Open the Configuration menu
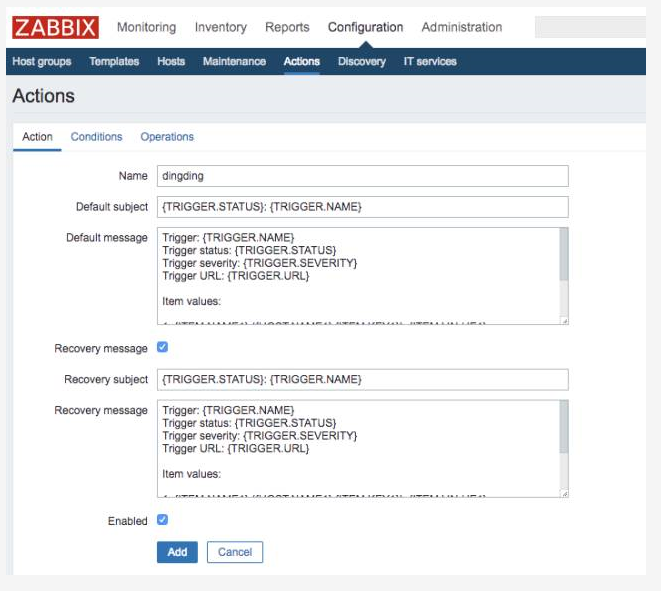The height and width of the screenshot is (591, 661). [x=365, y=27]
